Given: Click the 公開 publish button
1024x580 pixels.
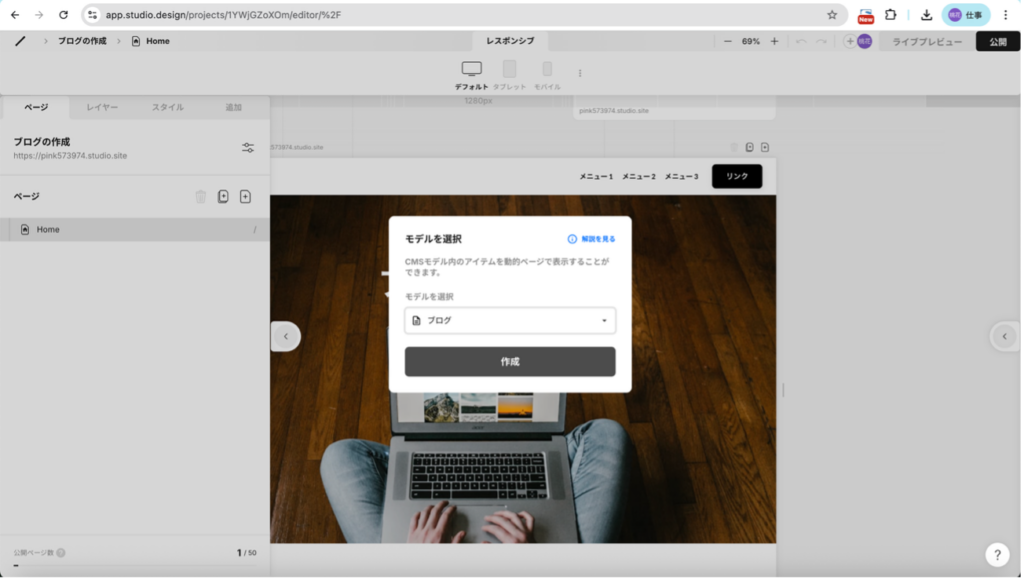Looking at the screenshot, I should click(x=997, y=41).
